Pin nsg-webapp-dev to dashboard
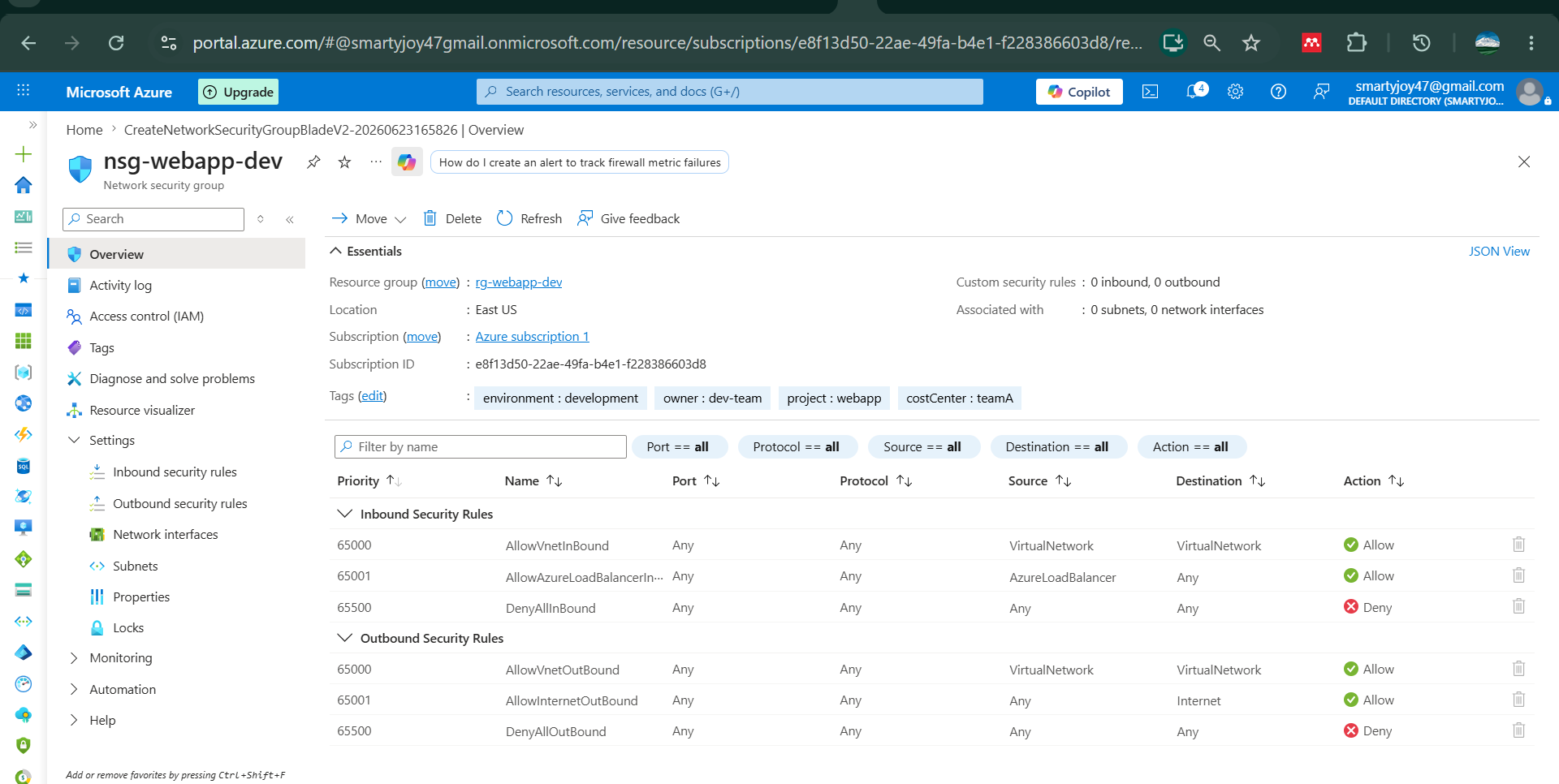The height and width of the screenshot is (784, 1559). click(313, 162)
